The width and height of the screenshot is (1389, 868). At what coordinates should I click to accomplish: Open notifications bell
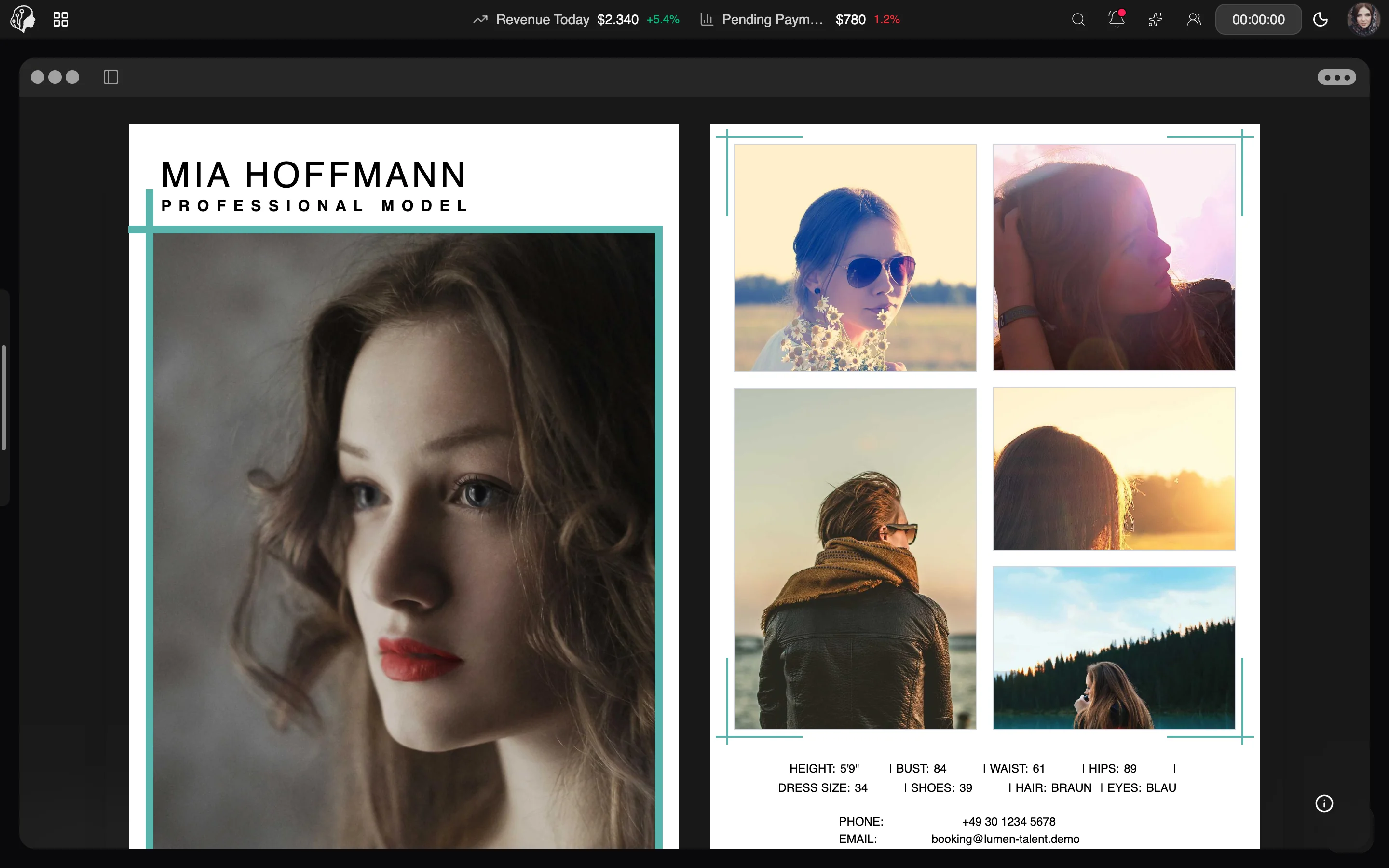click(1117, 19)
